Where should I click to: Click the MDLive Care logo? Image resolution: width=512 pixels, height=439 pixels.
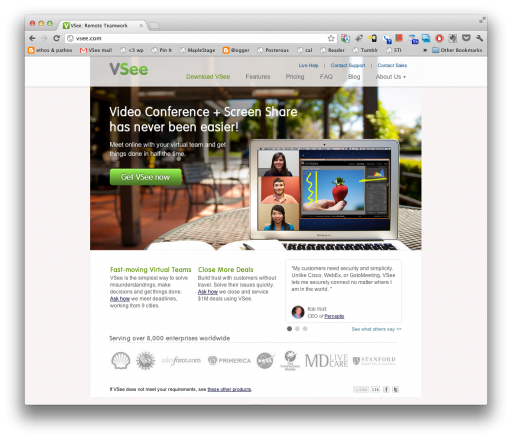tap(326, 360)
